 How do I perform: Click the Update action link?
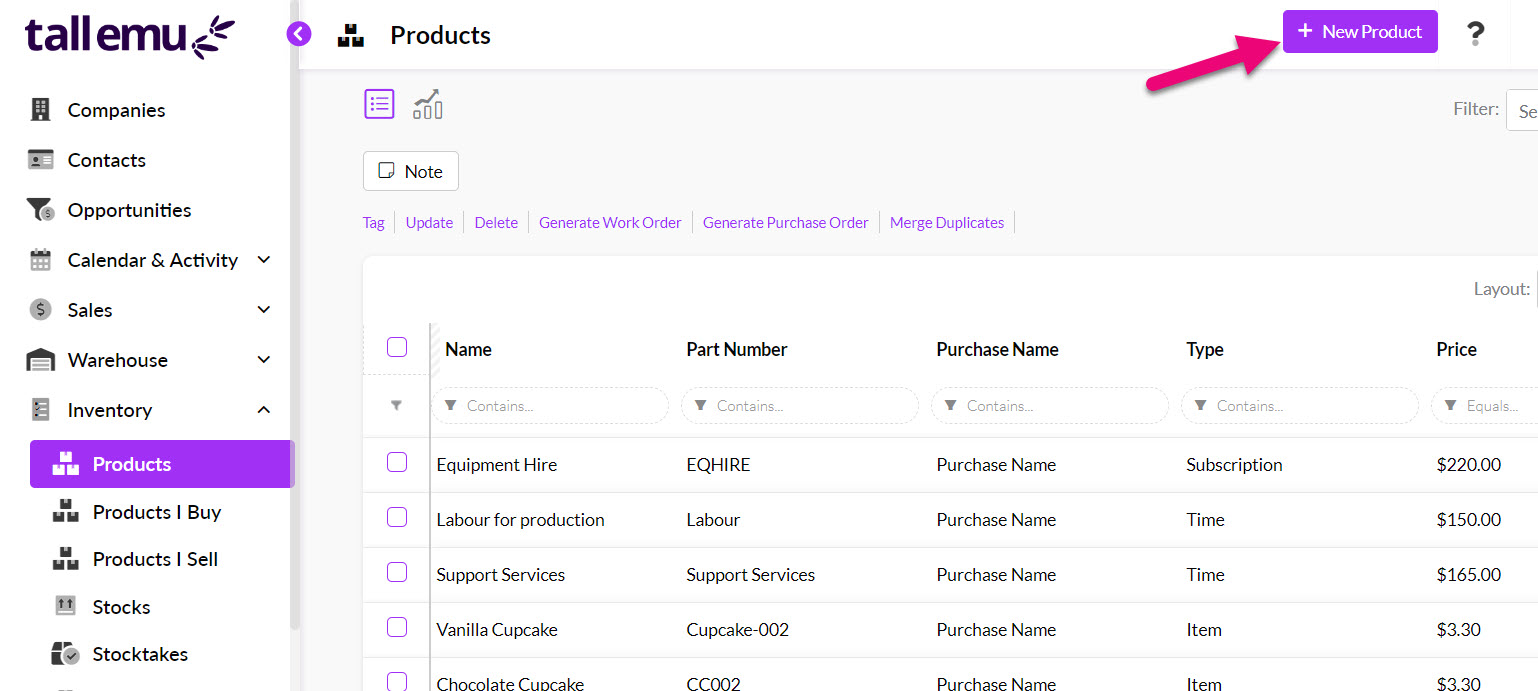pyautogui.click(x=429, y=223)
